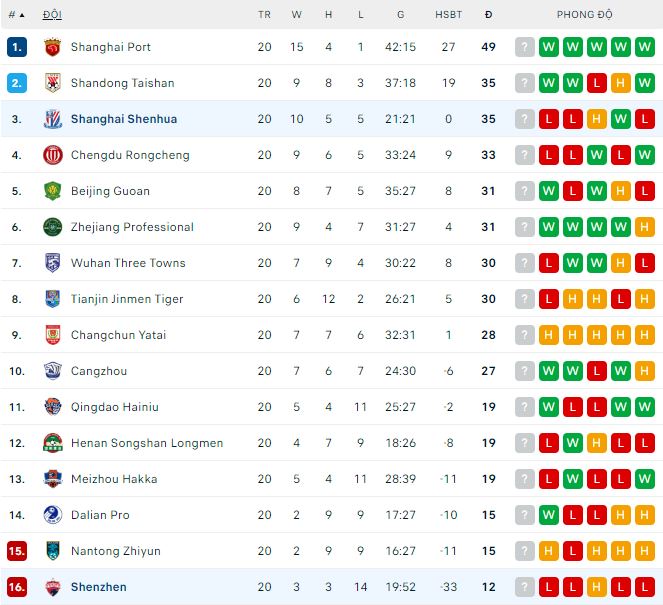Click the Nantong Zhiyun team badge

coord(53,551)
